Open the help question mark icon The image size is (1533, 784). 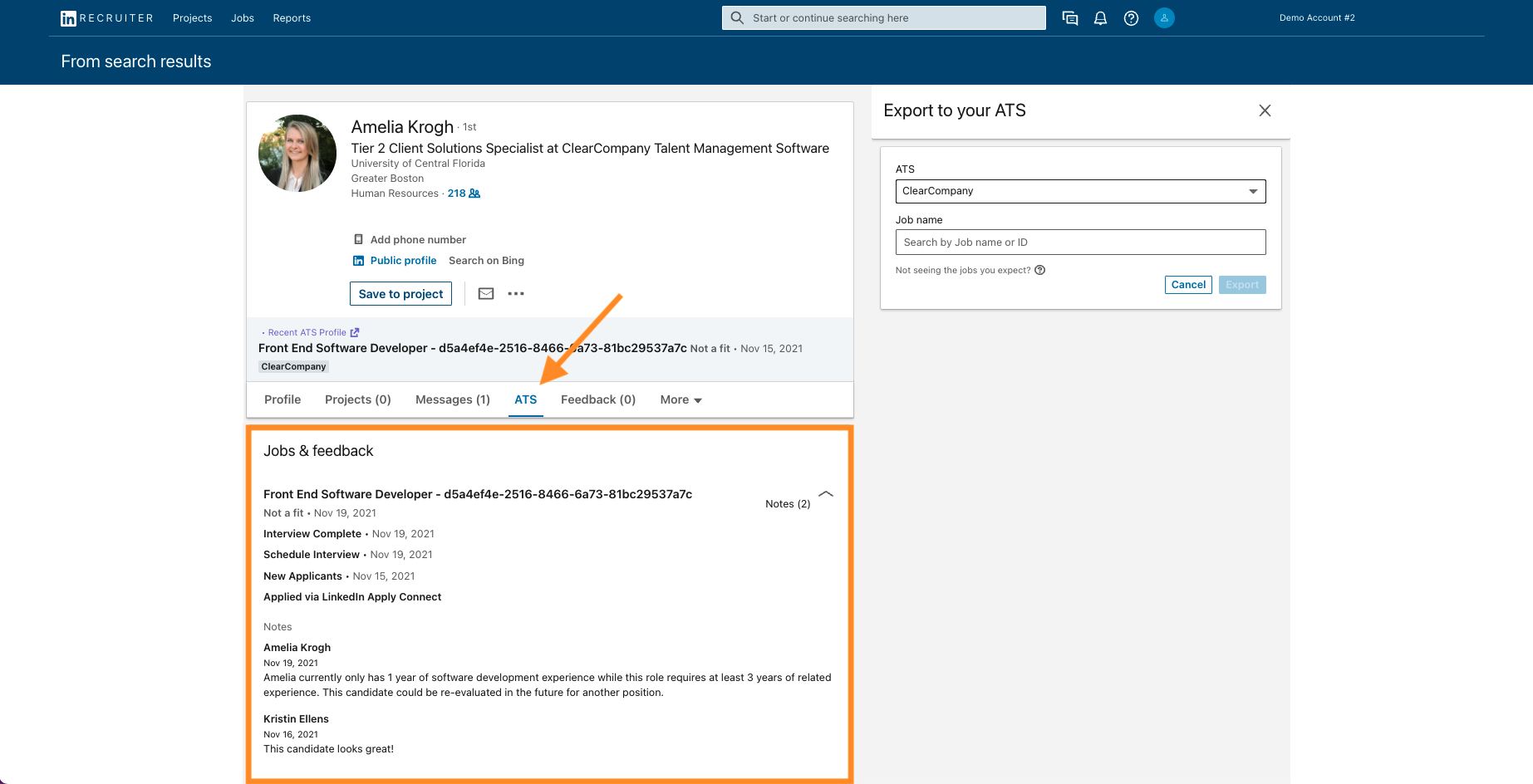pos(1131,18)
